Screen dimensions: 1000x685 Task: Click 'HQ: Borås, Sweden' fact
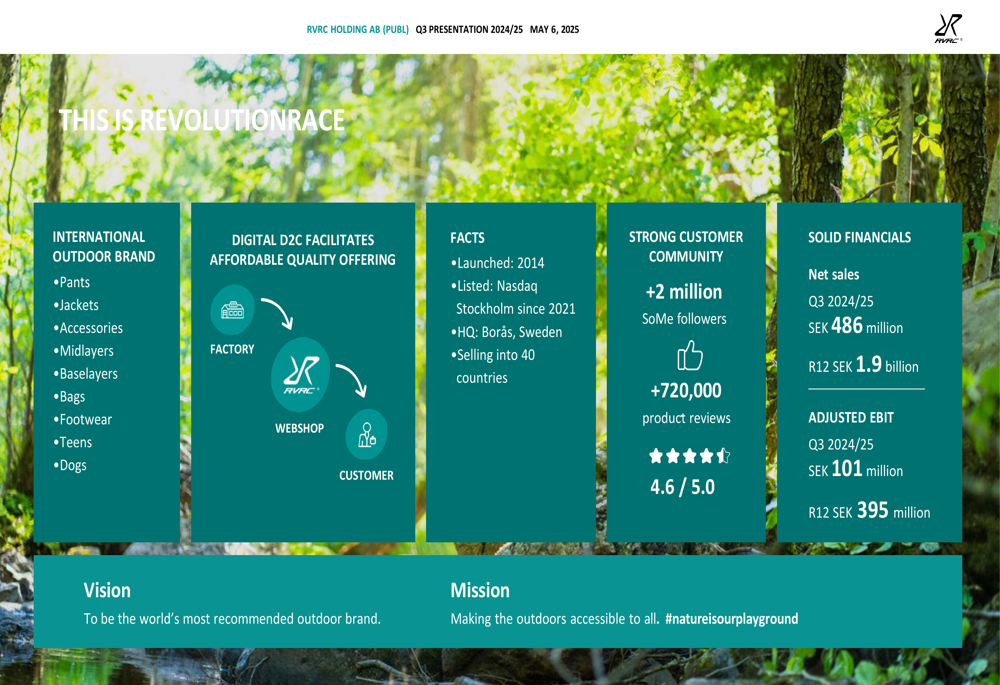(506, 332)
